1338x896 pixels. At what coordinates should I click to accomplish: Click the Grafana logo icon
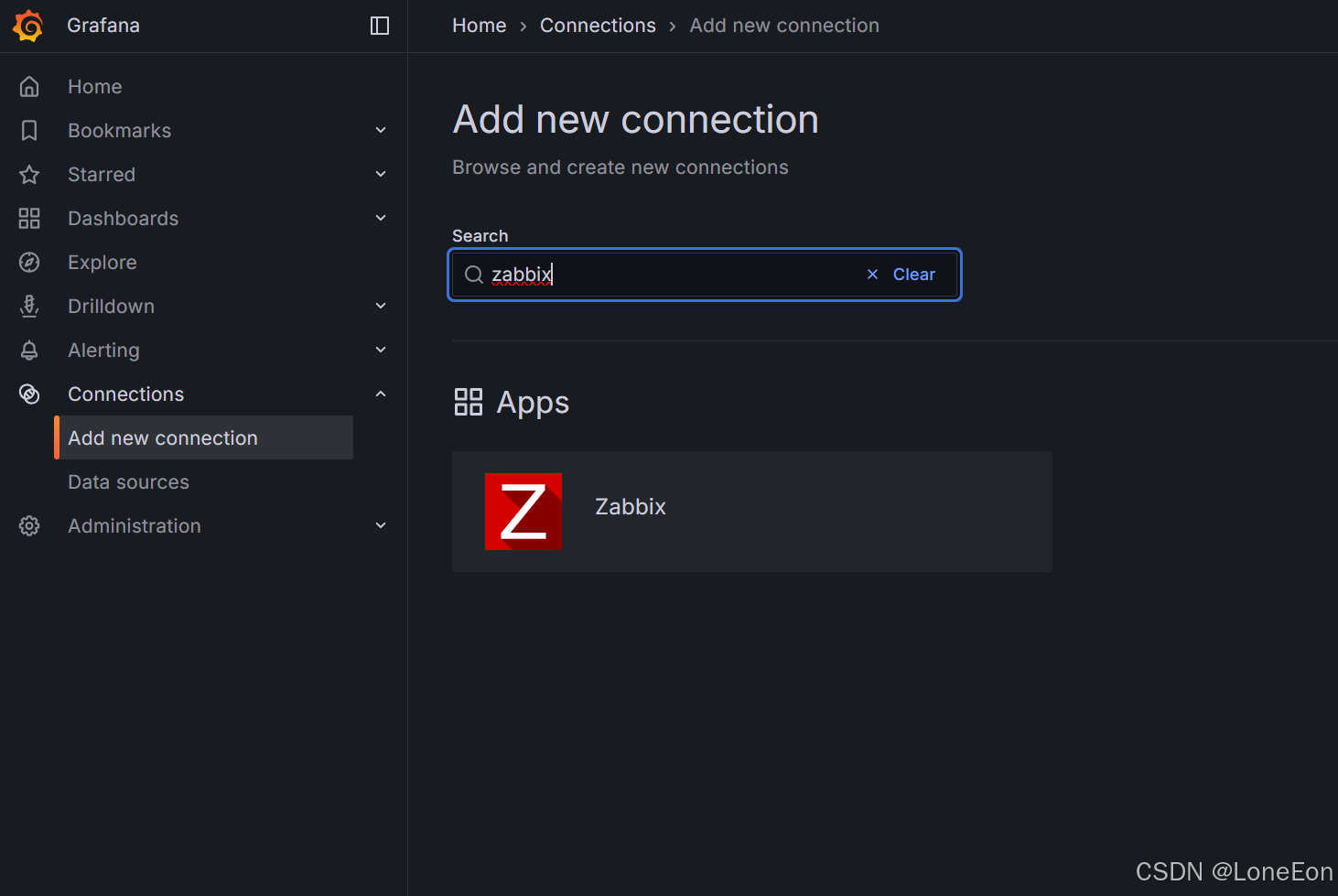(x=28, y=26)
